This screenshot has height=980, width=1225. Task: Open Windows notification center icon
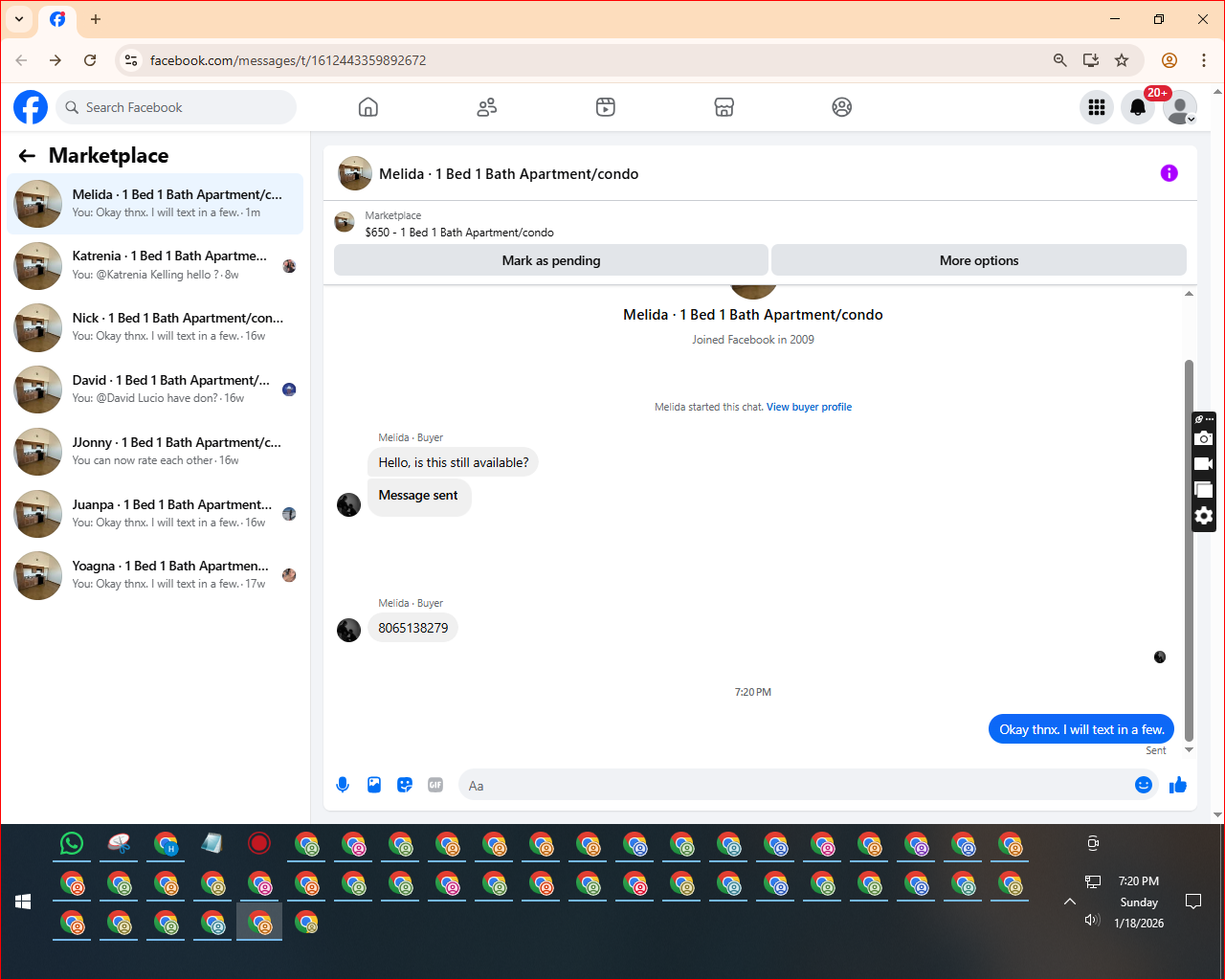[1193, 902]
